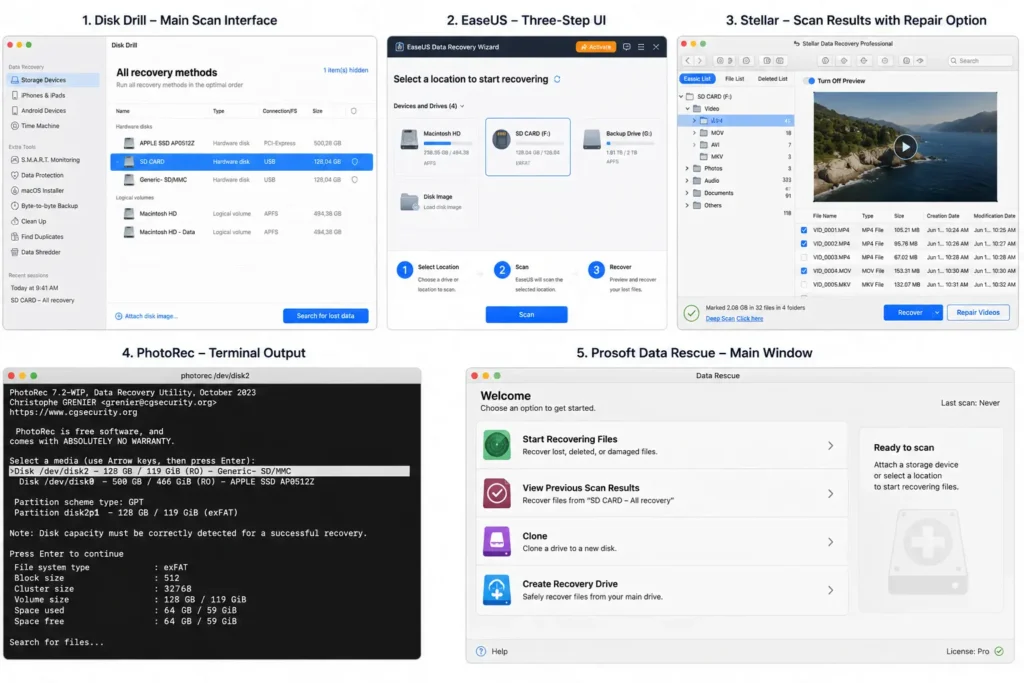Switch to Deleted List tab in Stellar
The height and width of the screenshot is (683, 1024).
(x=773, y=79)
